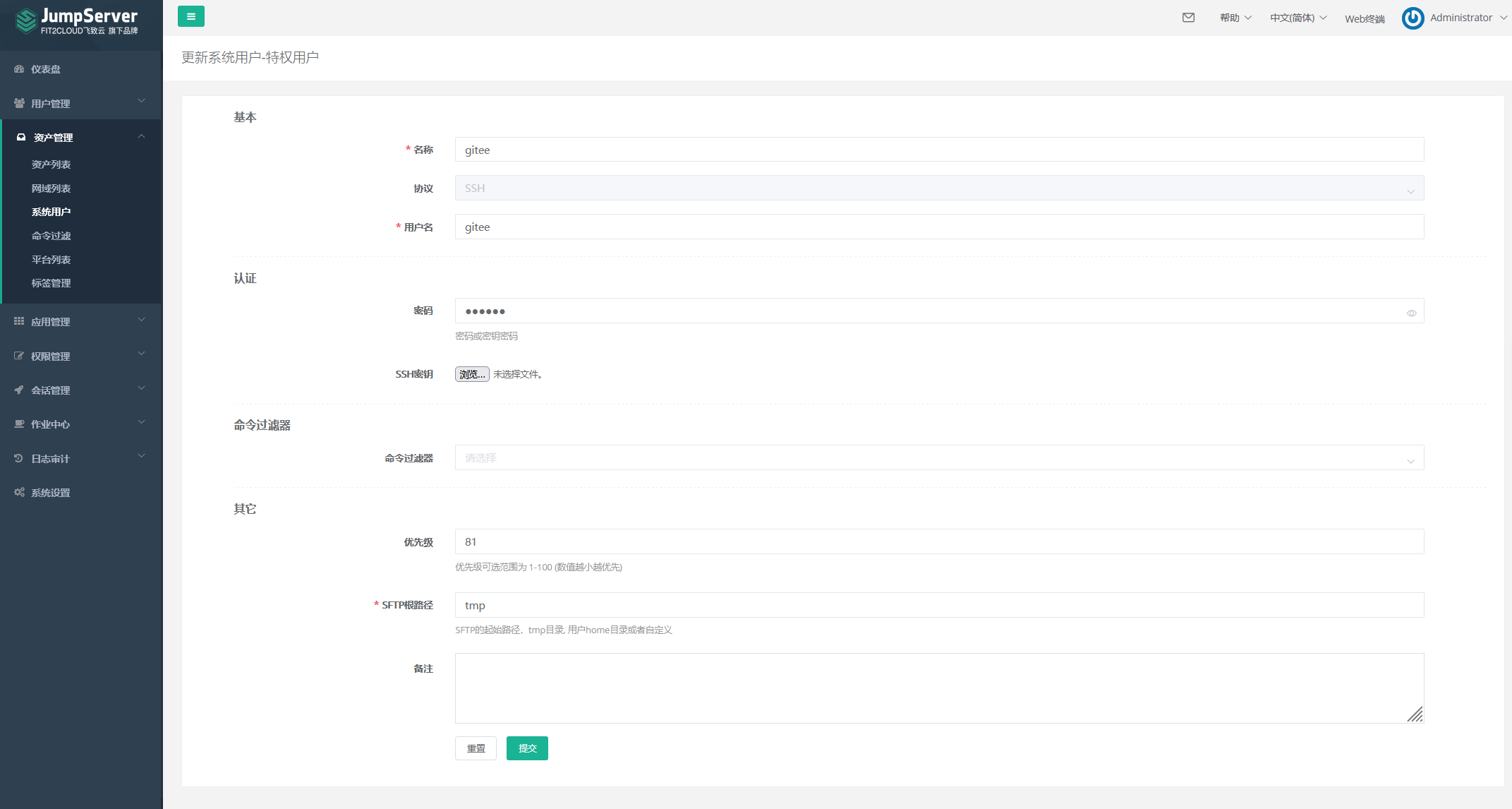The width and height of the screenshot is (1512, 809).
Task: Click the 未选择文件 text
Action: point(517,374)
